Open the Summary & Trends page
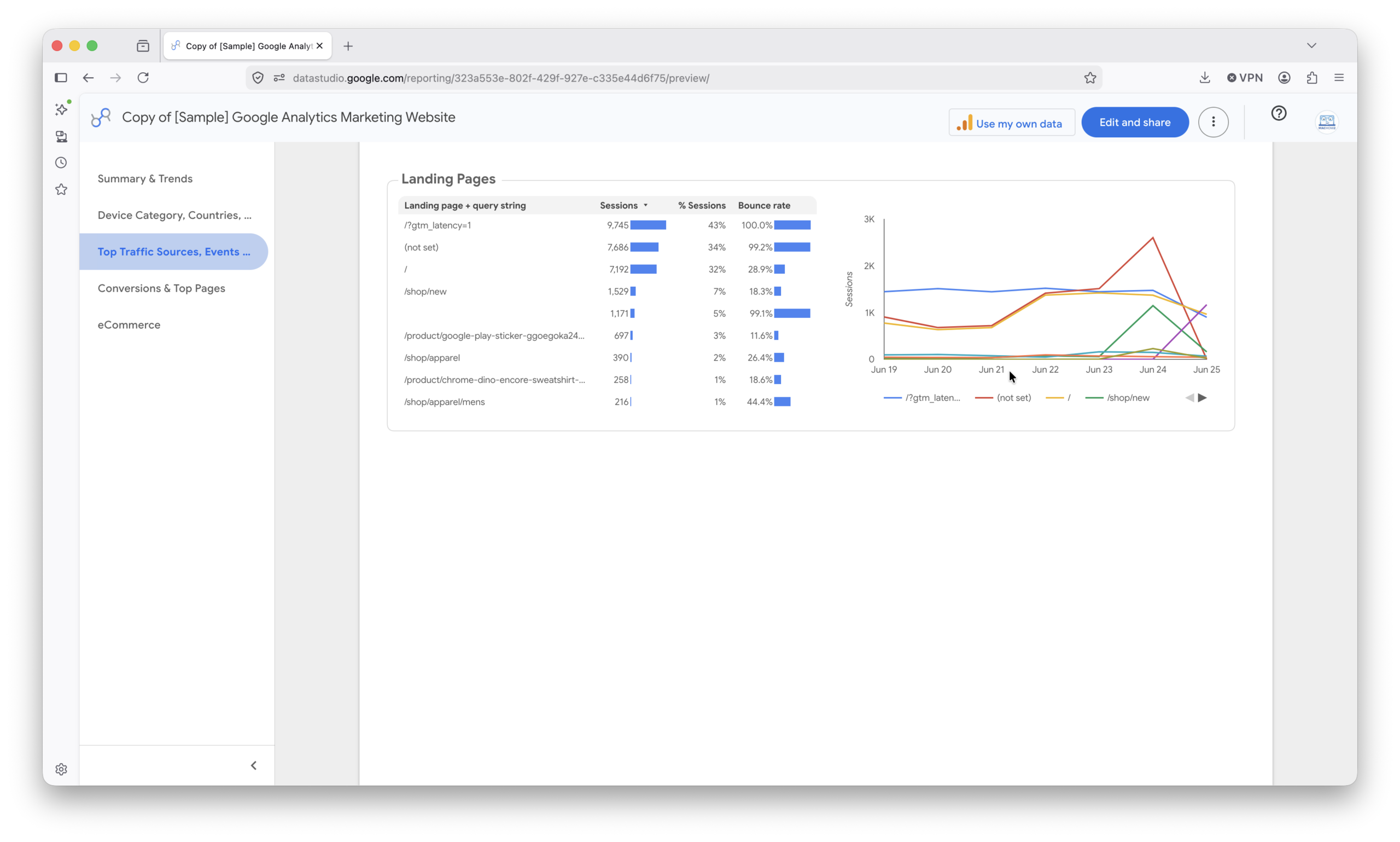Viewport: 1400px width, 842px height. (145, 179)
